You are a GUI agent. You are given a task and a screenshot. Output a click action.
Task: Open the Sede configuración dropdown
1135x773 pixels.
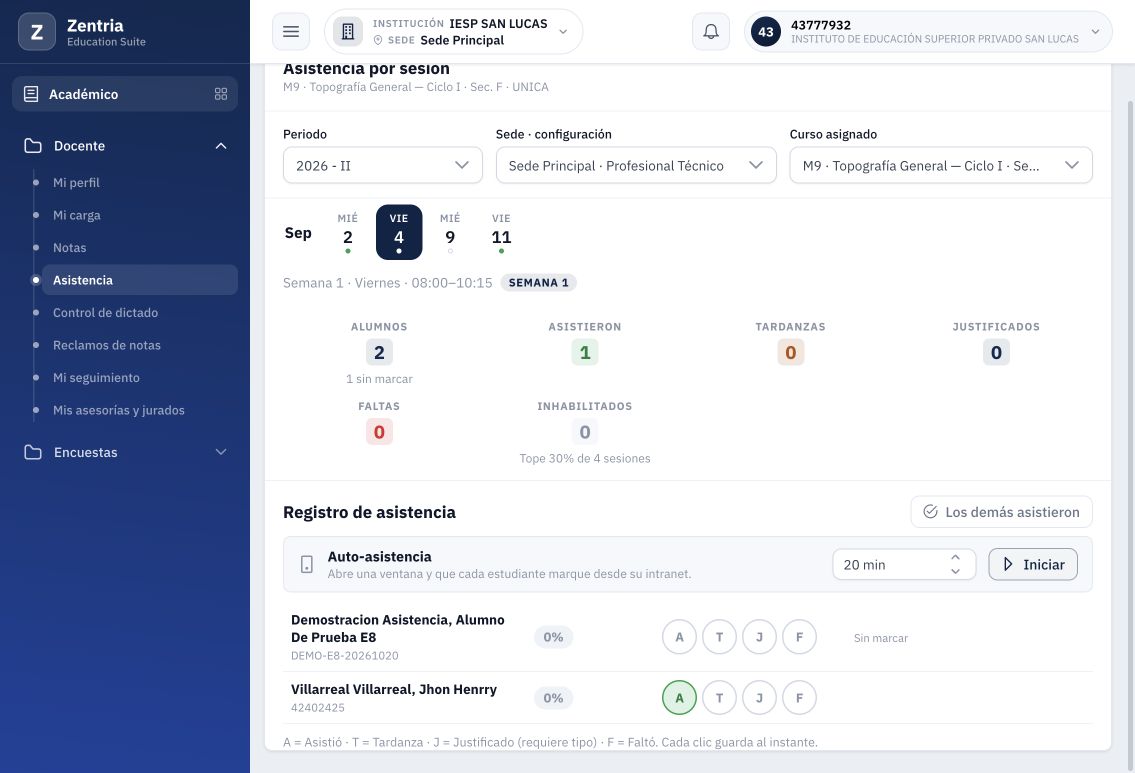(636, 165)
